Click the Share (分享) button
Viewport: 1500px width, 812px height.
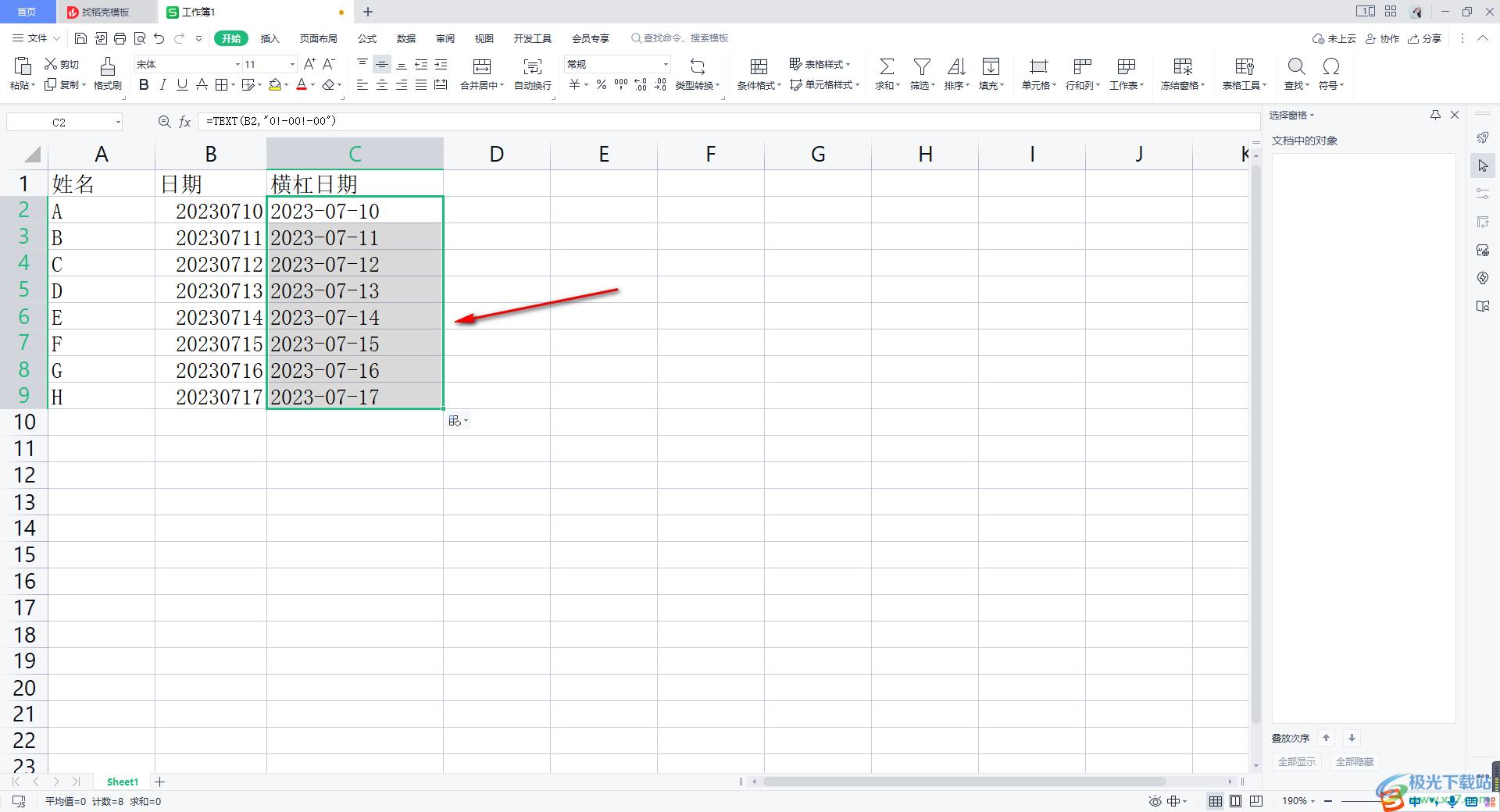point(1424,38)
